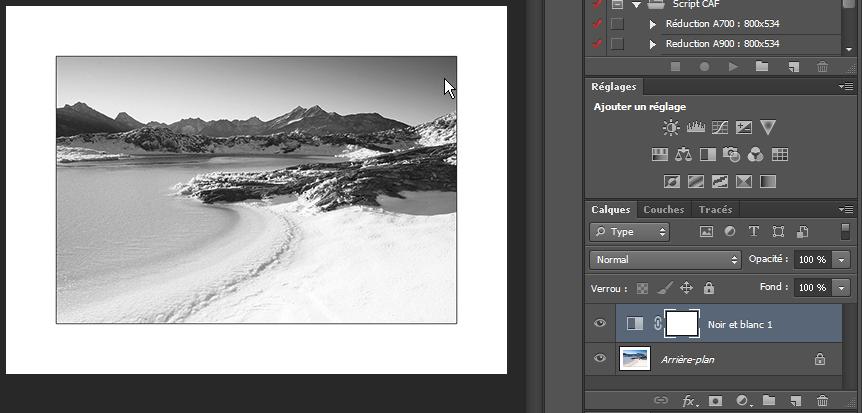Expand the Reduction A900 : 800x534 action

pyautogui.click(x=653, y=44)
